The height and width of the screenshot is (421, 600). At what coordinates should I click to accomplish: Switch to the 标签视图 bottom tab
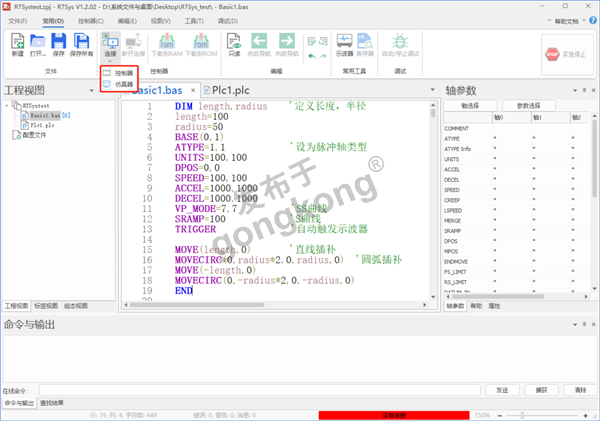46,306
